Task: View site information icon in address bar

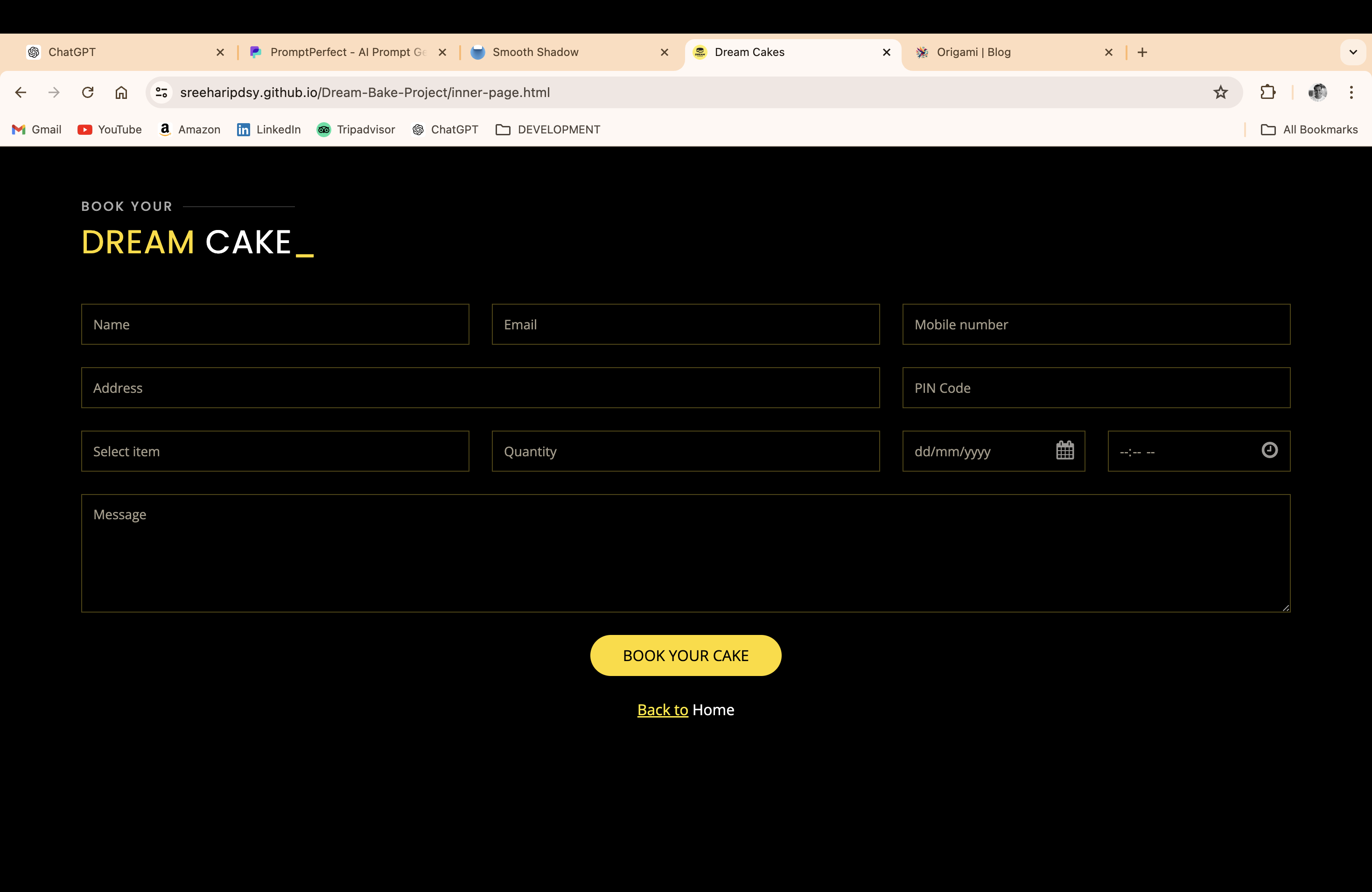Action: coord(162,92)
